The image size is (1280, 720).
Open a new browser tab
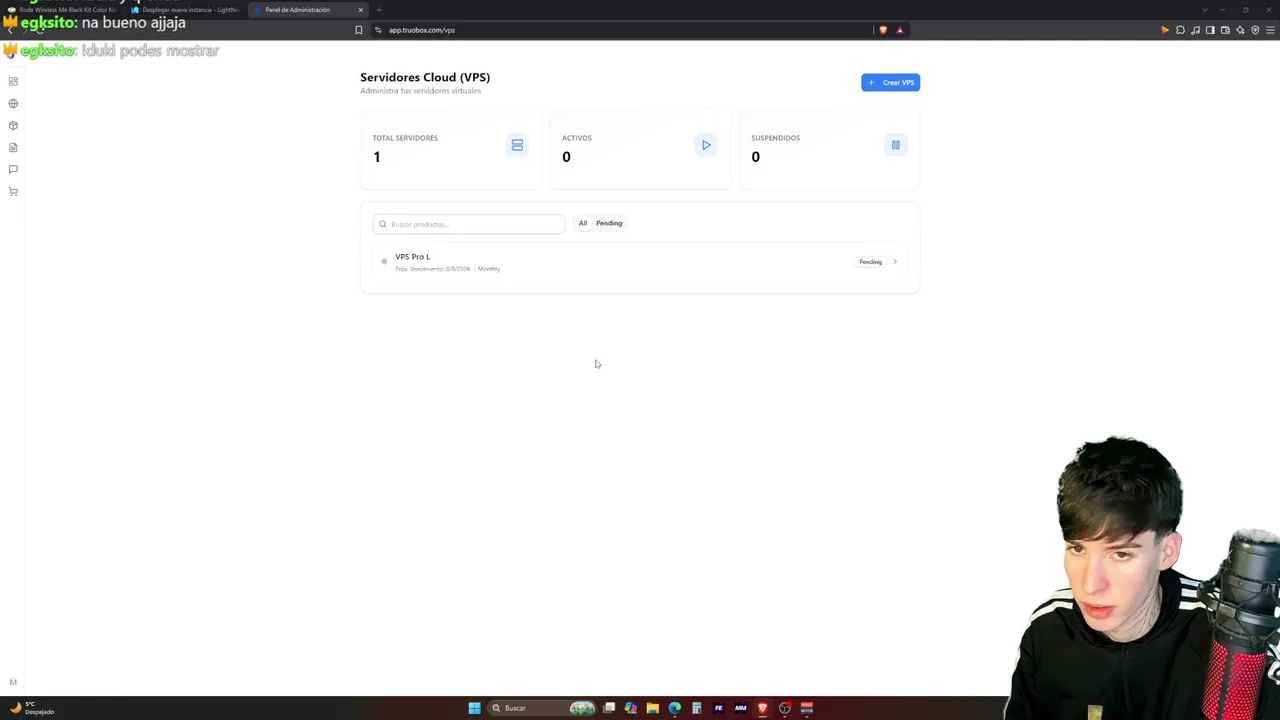click(x=379, y=10)
